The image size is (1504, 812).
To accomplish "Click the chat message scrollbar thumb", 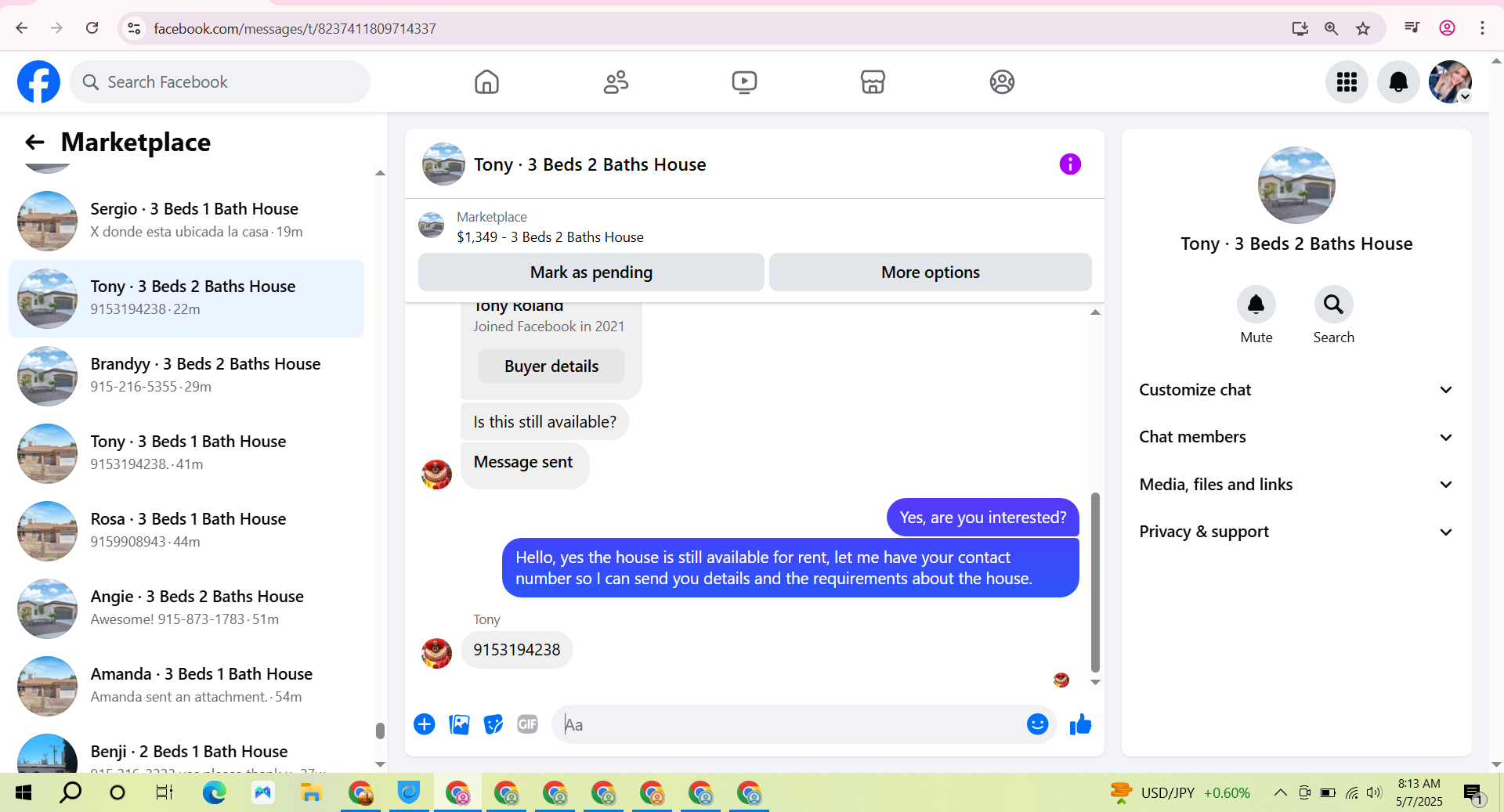I will (x=1095, y=582).
